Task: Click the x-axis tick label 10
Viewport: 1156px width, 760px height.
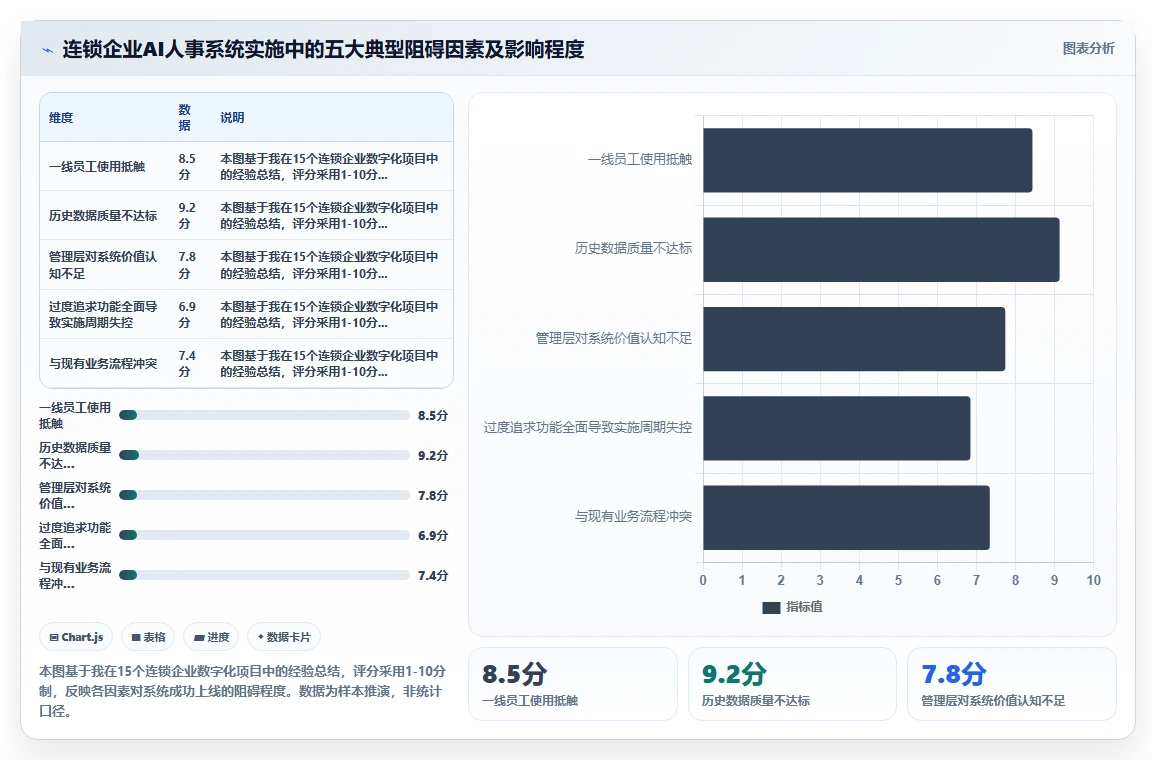Action: coord(1093,580)
